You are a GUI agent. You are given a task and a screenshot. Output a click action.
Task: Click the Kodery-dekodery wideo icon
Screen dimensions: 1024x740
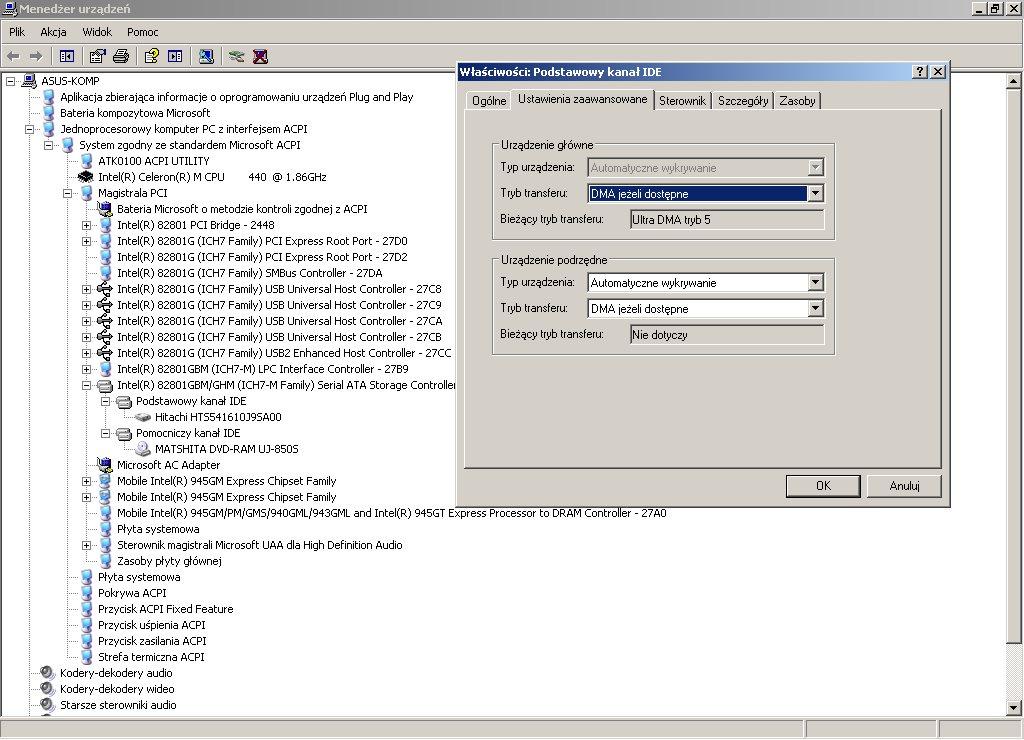pos(48,689)
